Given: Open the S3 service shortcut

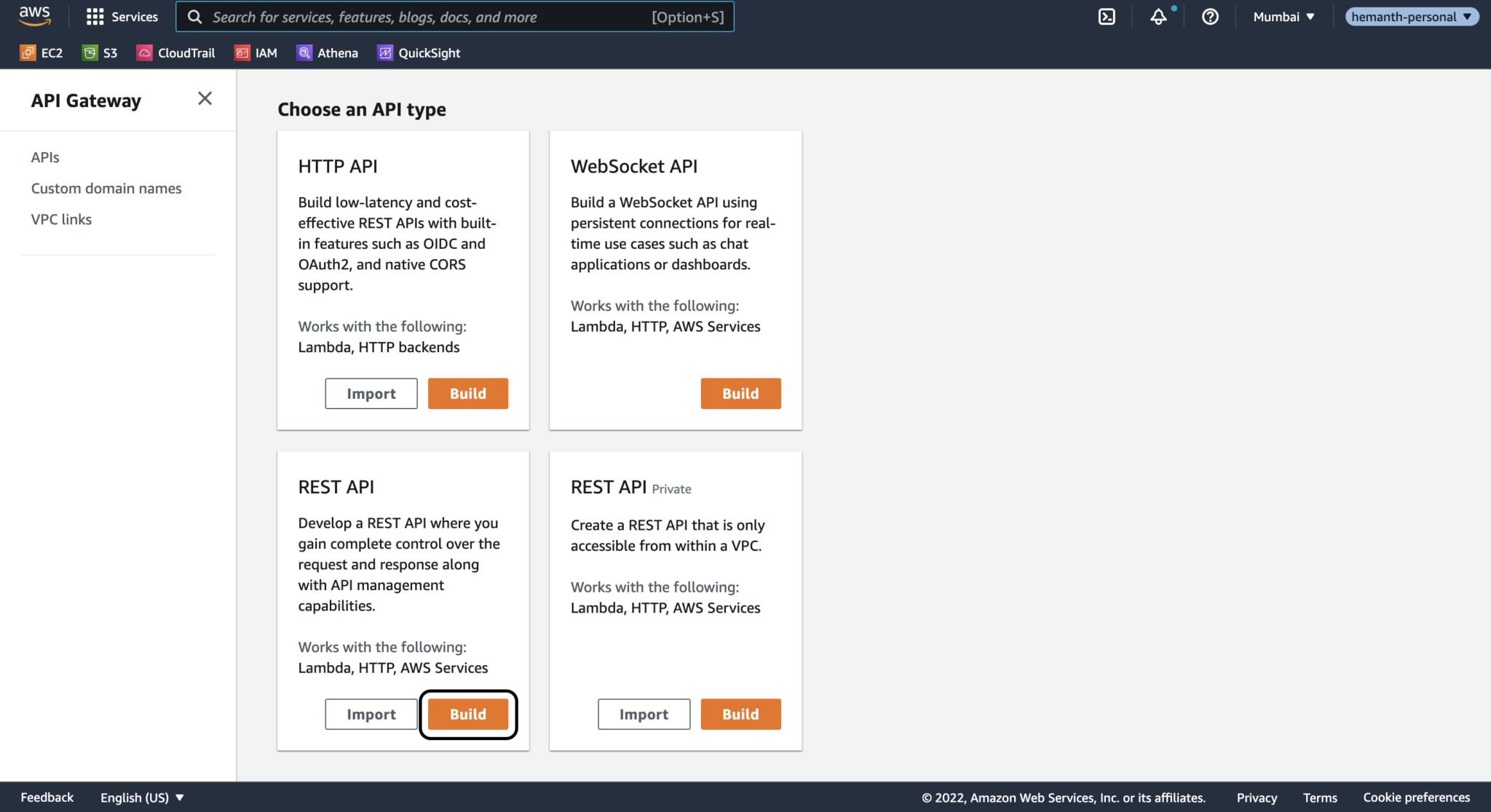Looking at the screenshot, I should coord(100,52).
